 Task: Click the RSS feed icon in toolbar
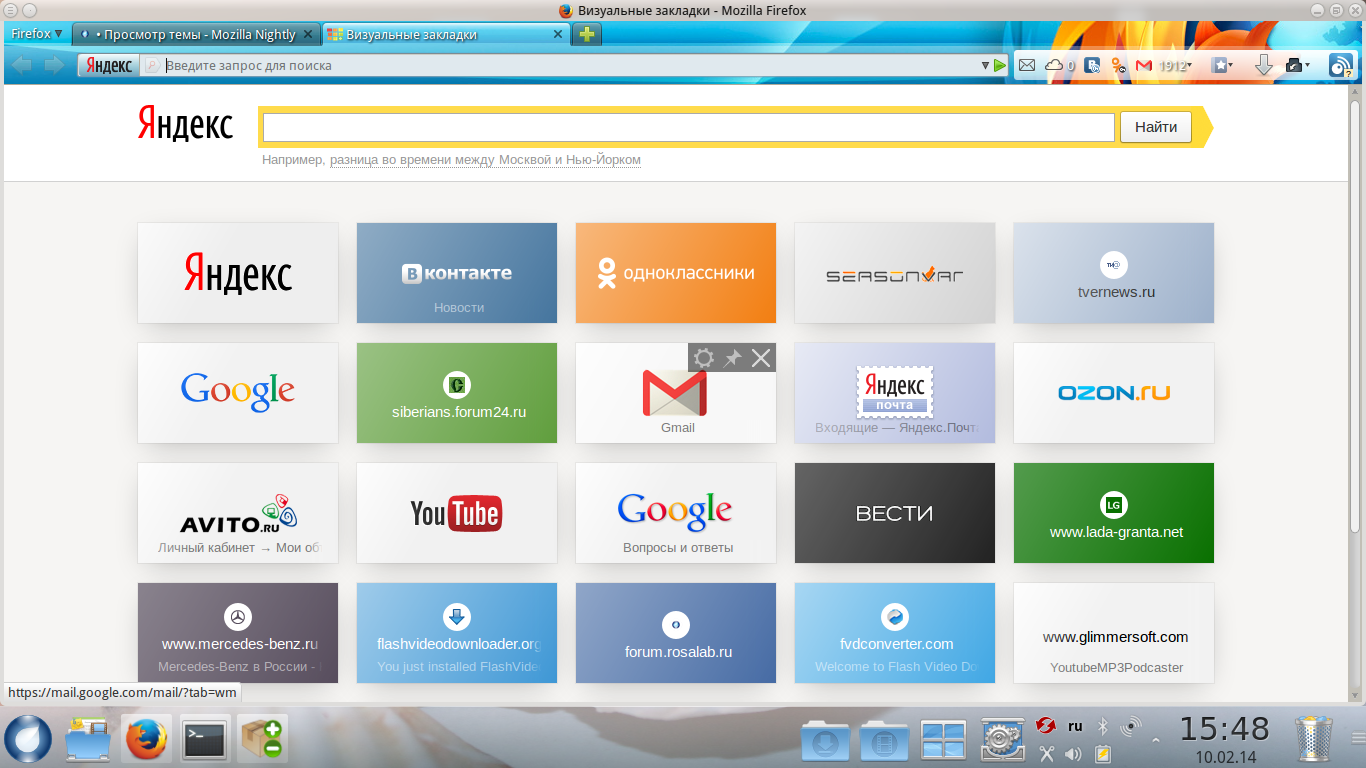click(x=1340, y=65)
